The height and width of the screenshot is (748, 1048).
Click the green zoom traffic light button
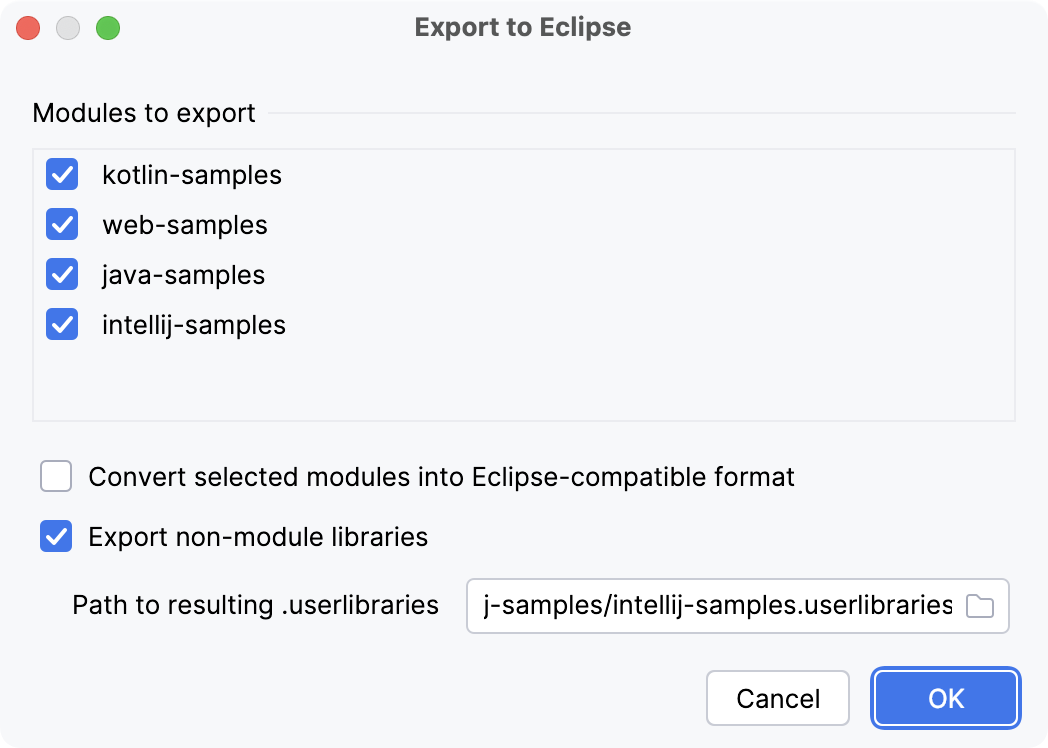click(108, 27)
